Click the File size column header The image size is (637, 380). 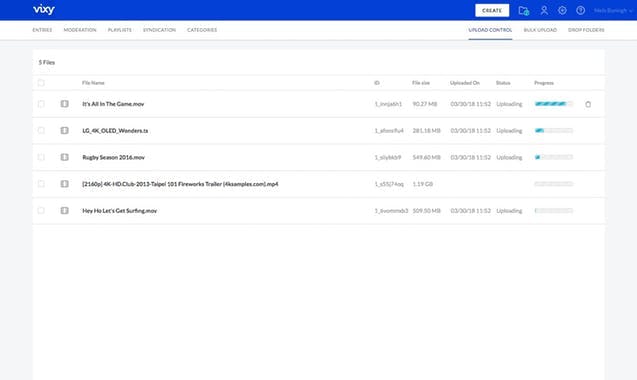pyautogui.click(x=421, y=83)
